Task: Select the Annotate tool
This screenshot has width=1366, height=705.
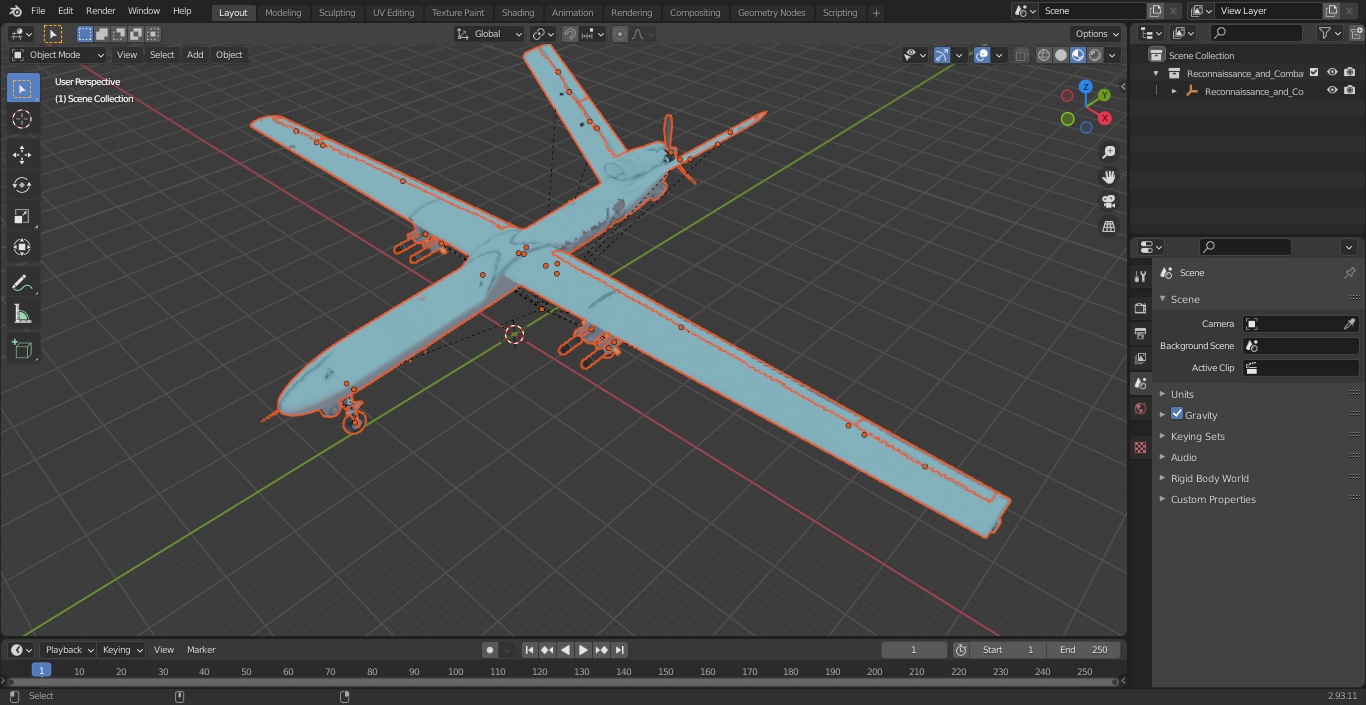Action: (22, 284)
